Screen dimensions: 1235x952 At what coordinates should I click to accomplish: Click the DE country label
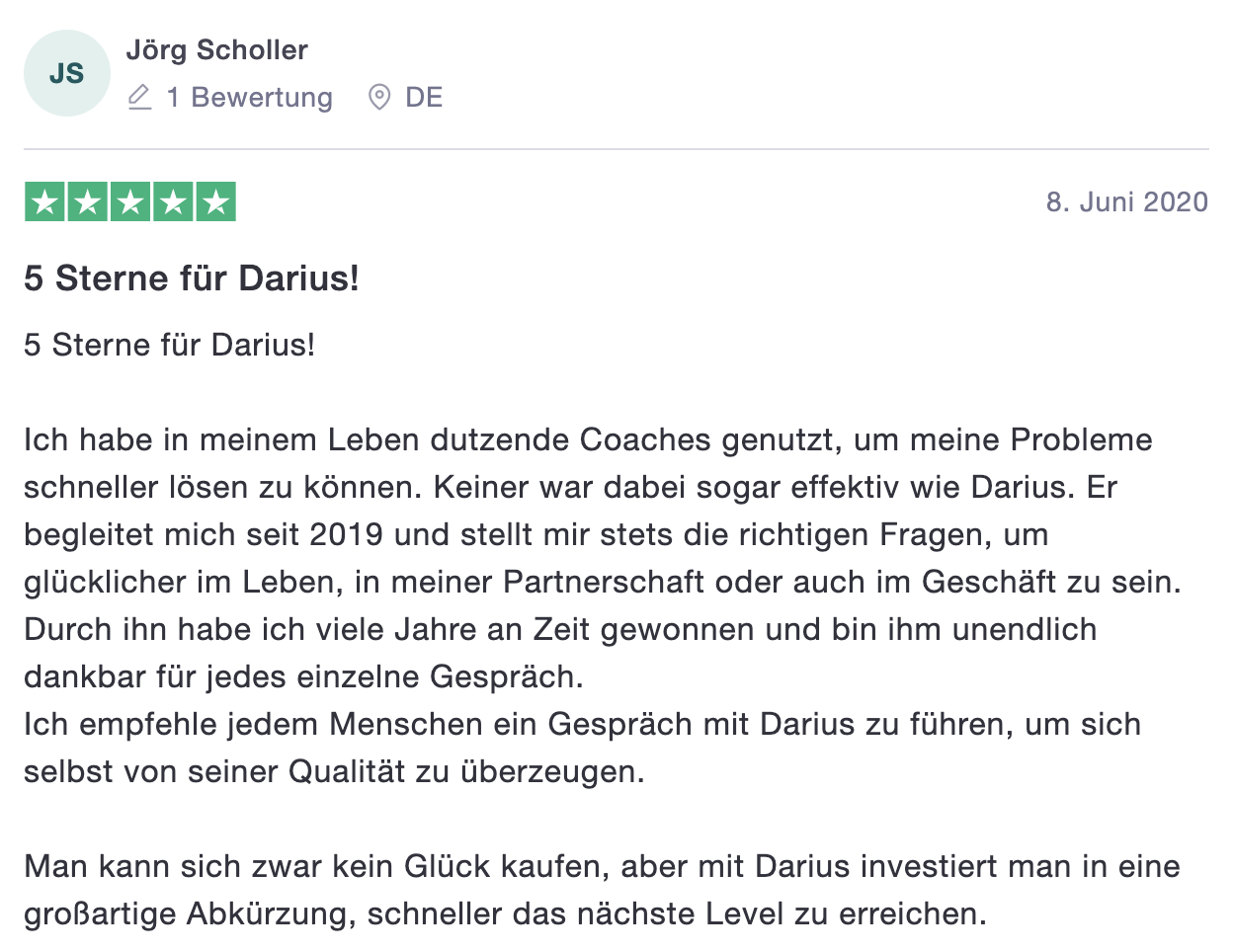tap(424, 97)
